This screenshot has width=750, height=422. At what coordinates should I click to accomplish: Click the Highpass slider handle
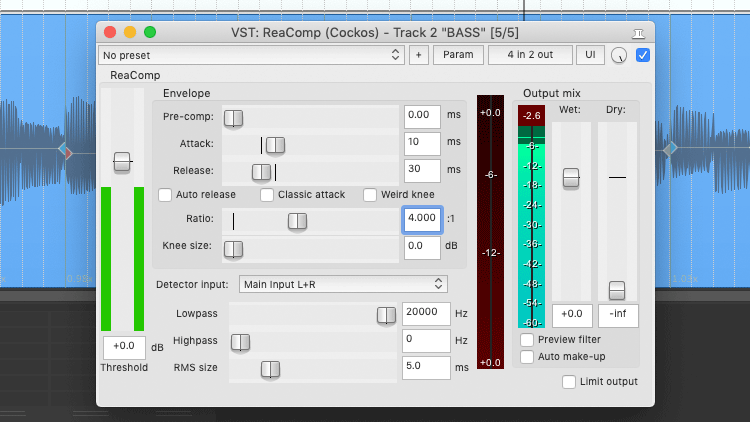[x=240, y=342]
